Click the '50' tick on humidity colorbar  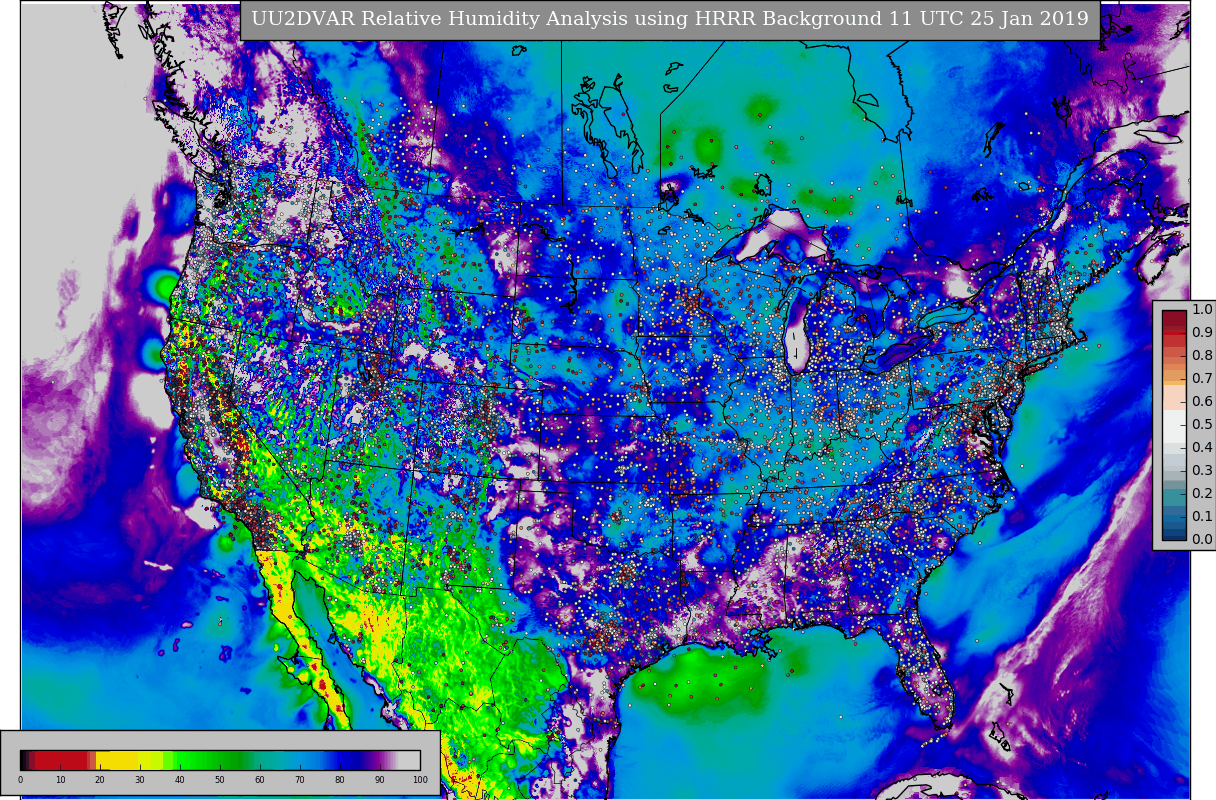coord(220,780)
